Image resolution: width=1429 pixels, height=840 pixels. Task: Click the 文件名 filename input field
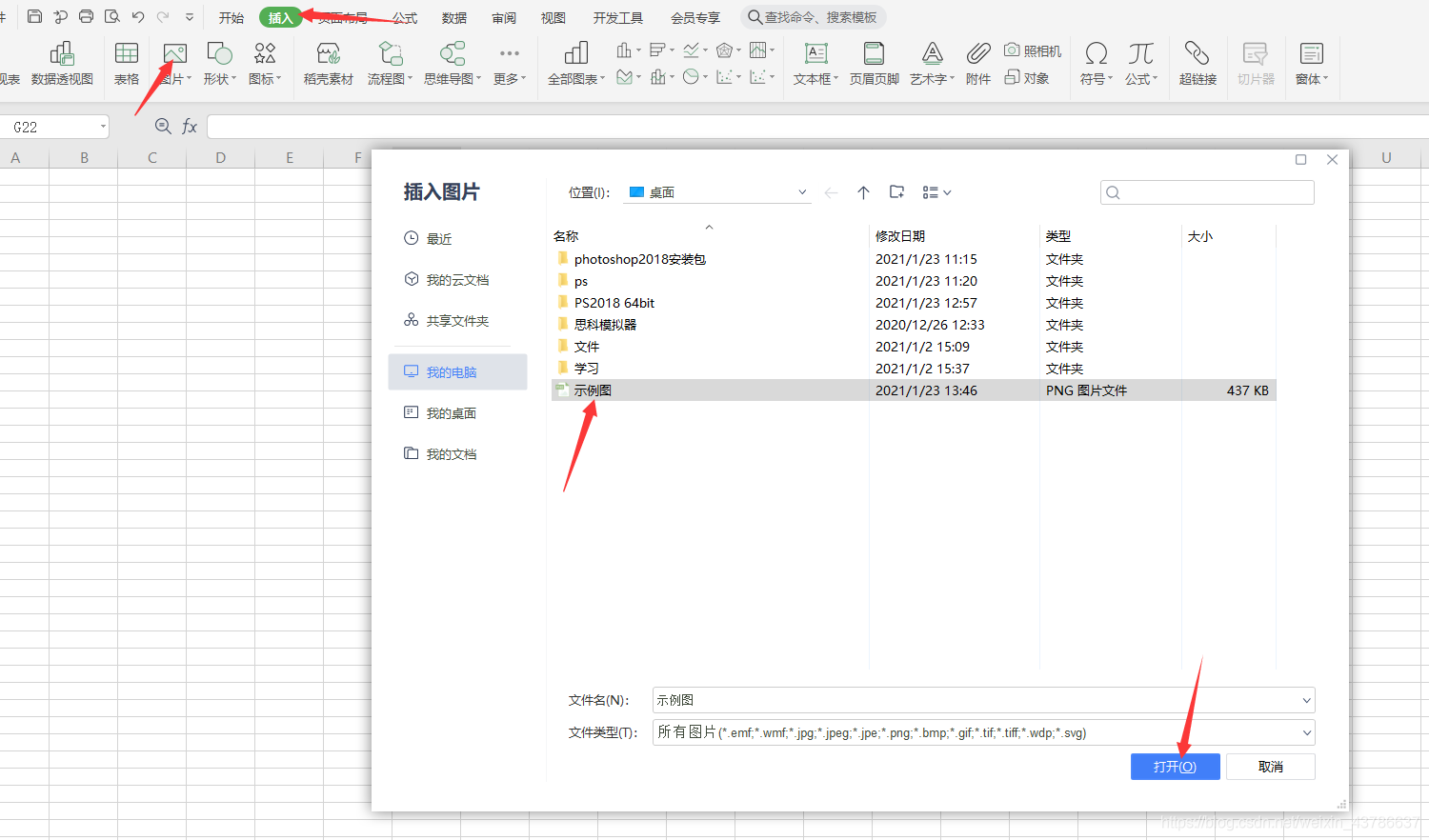point(983,700)
